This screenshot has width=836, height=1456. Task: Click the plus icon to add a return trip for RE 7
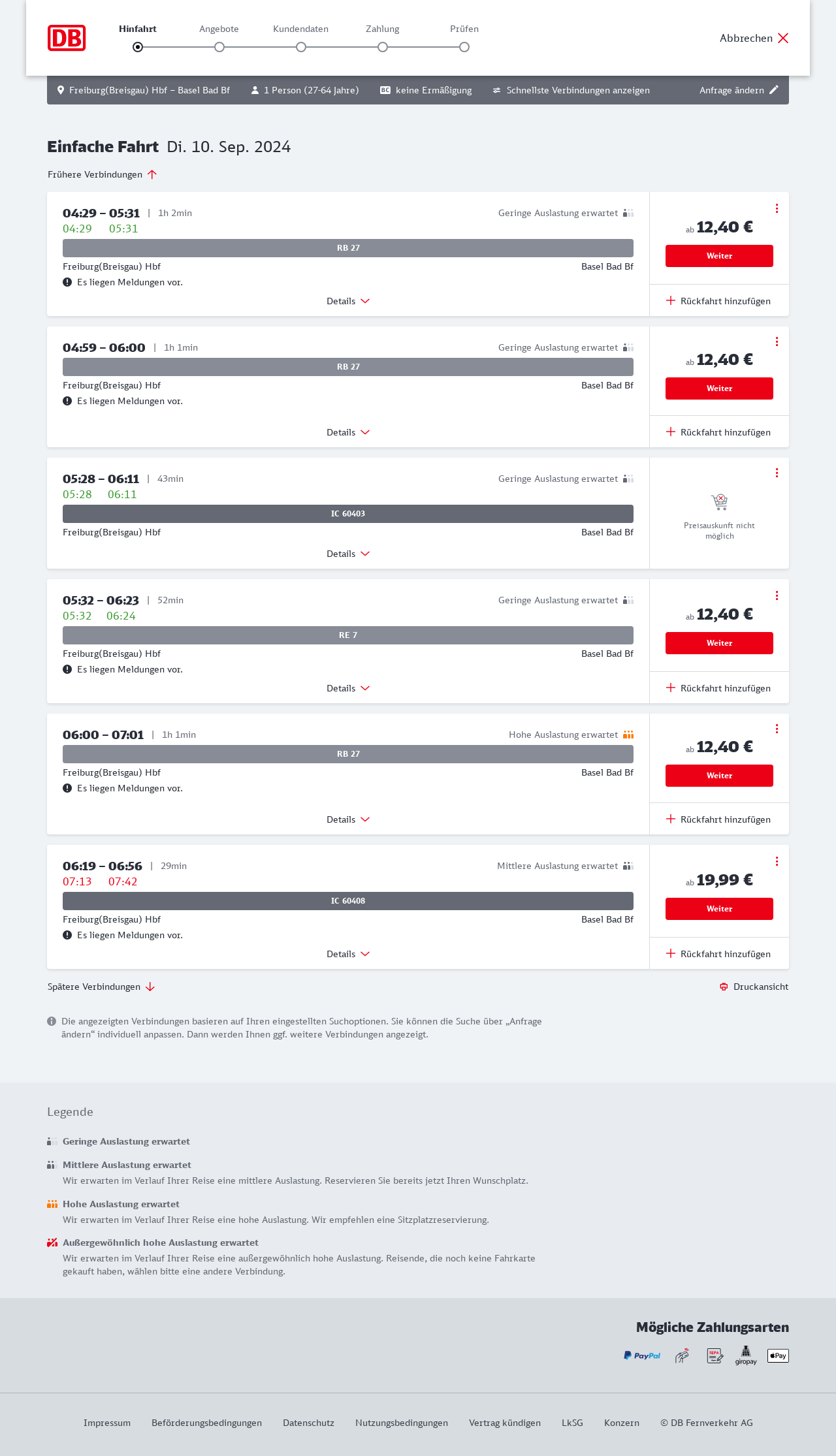671,688
